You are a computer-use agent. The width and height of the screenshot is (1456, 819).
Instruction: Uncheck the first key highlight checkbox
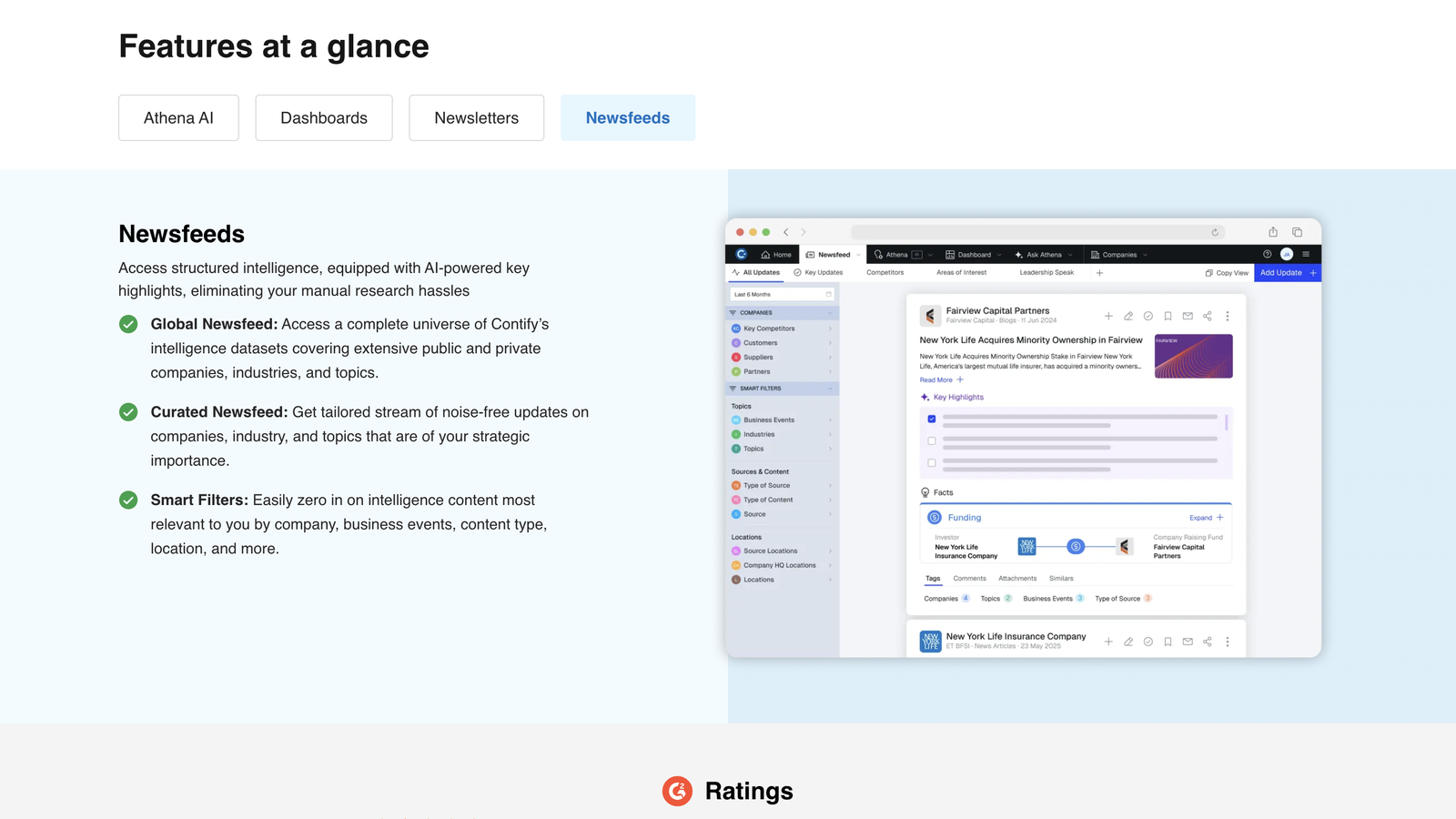[x=932, y=419]
